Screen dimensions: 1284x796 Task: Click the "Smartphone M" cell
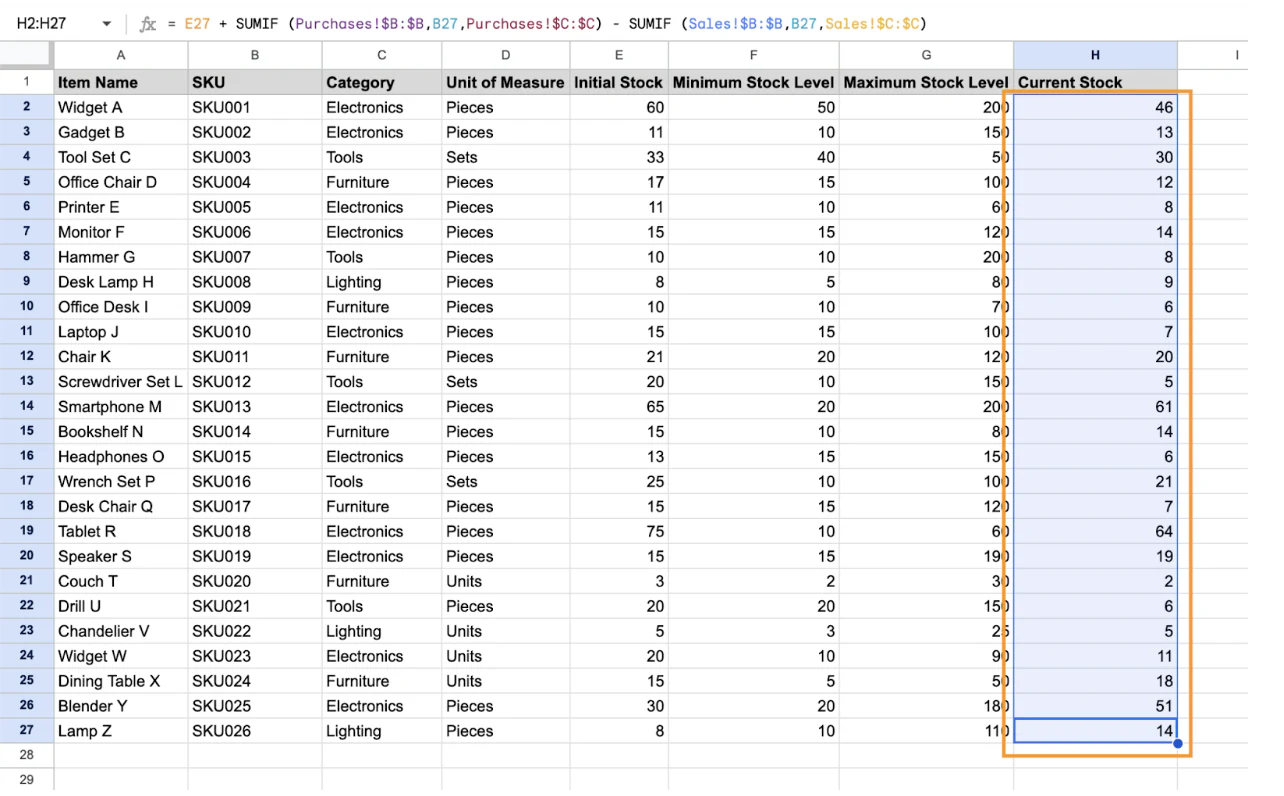click(121, 406)
